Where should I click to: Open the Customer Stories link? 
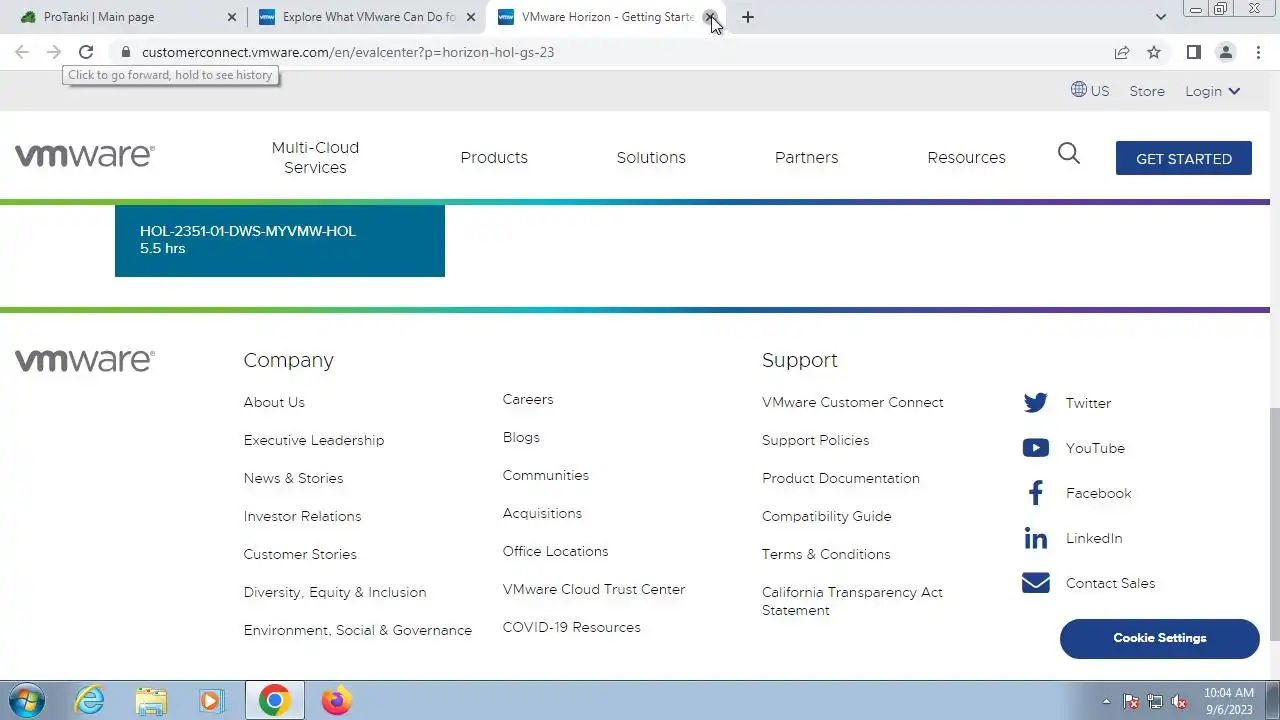[300, 554]
